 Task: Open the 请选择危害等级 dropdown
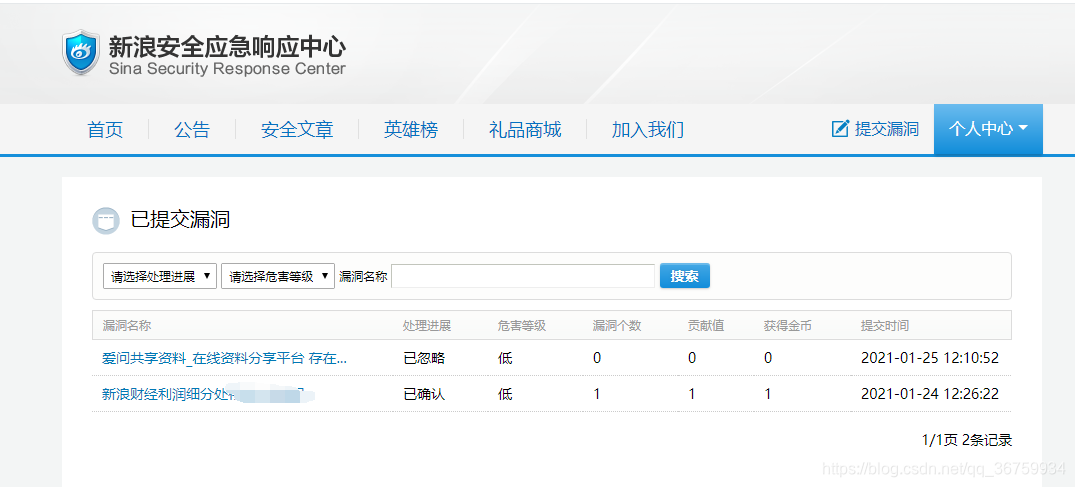pyautogui.click(x=278, y=276)
